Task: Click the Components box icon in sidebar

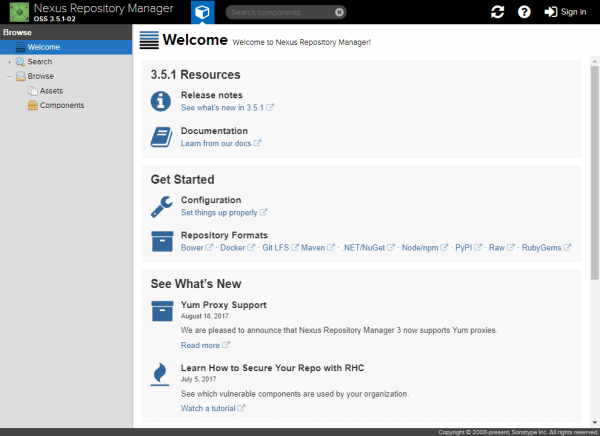Action: (33, 105)
